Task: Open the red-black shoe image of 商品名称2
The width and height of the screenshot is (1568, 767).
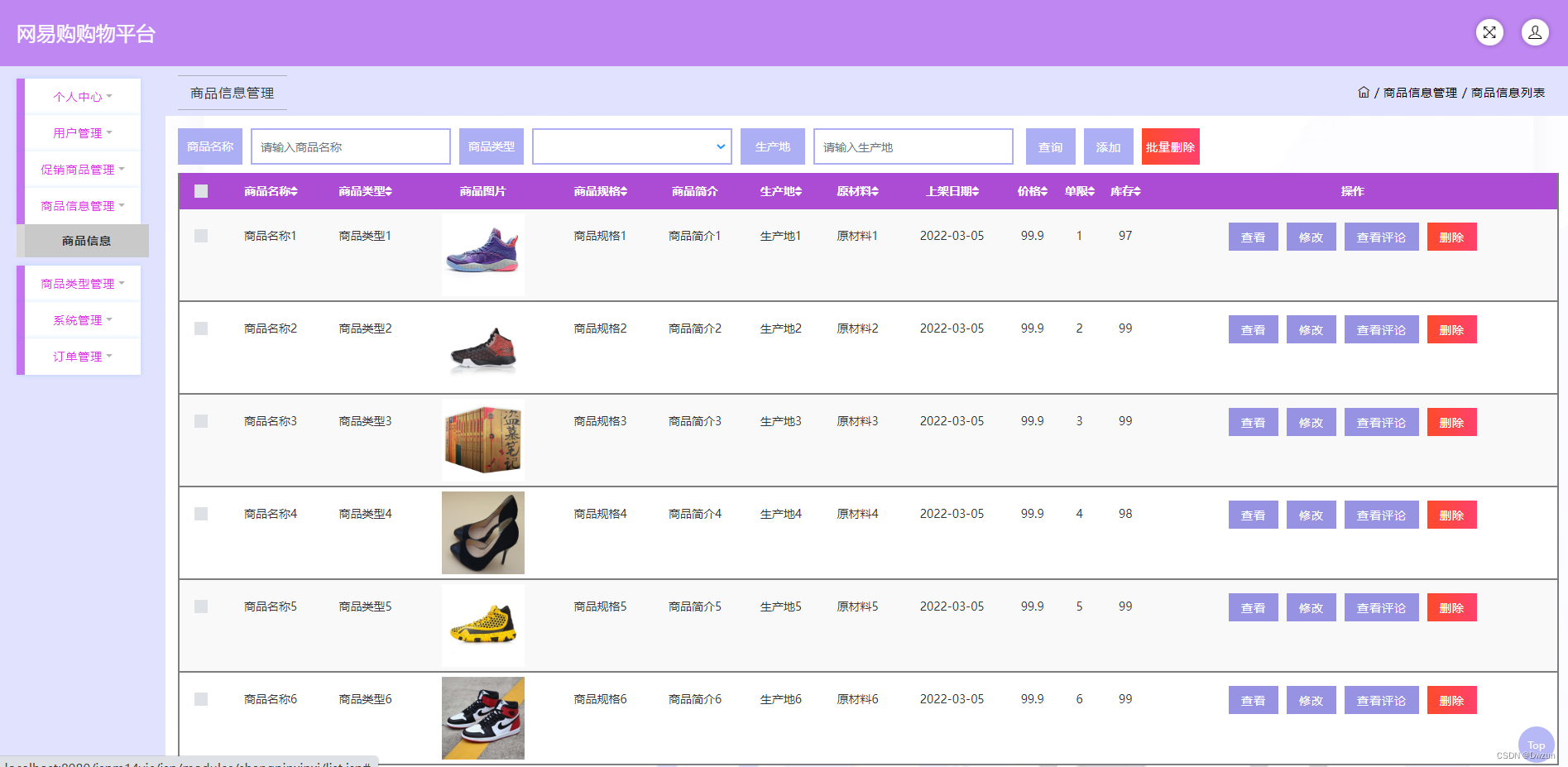Action: click(483, 348)
